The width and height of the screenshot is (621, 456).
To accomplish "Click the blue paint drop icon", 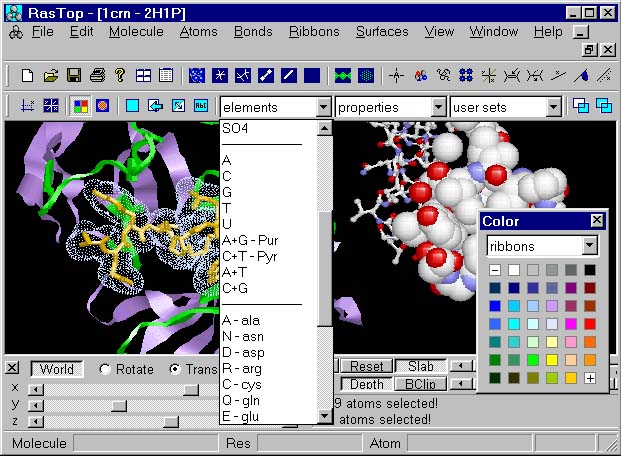I will 581,75.
